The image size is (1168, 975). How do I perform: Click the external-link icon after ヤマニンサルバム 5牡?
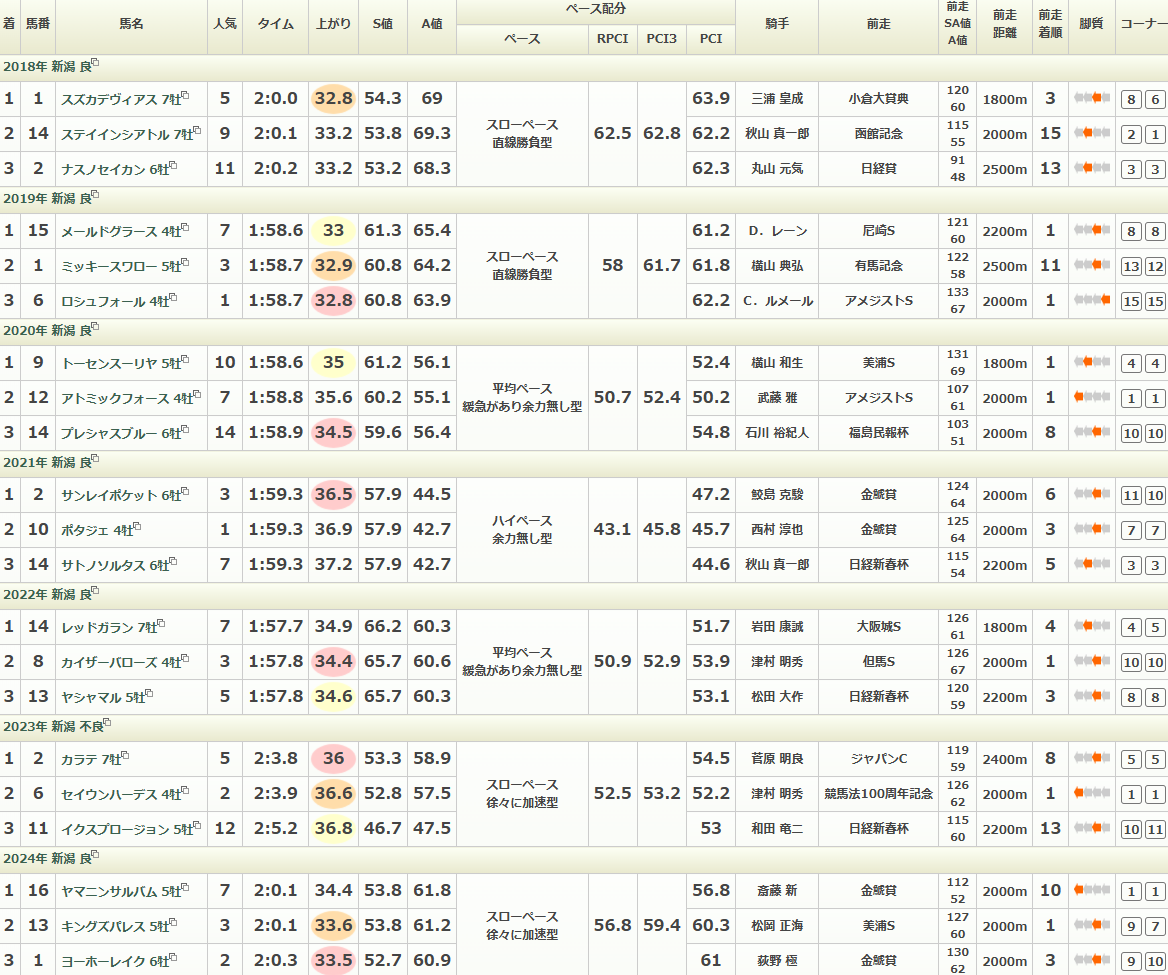(186, 888)
